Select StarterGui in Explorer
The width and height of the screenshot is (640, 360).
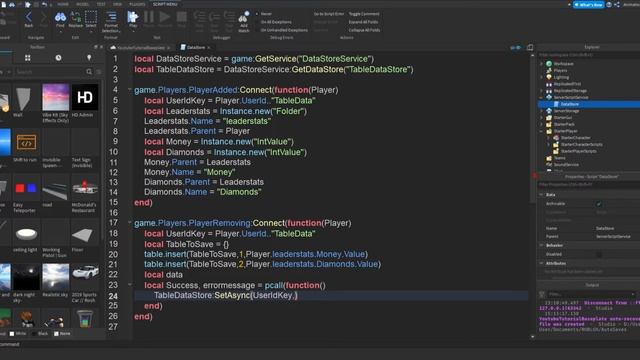[x=564, y=118]
